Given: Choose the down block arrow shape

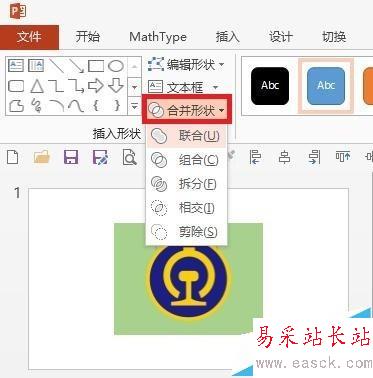Looking at the screenshot, I should click(116, 86).
